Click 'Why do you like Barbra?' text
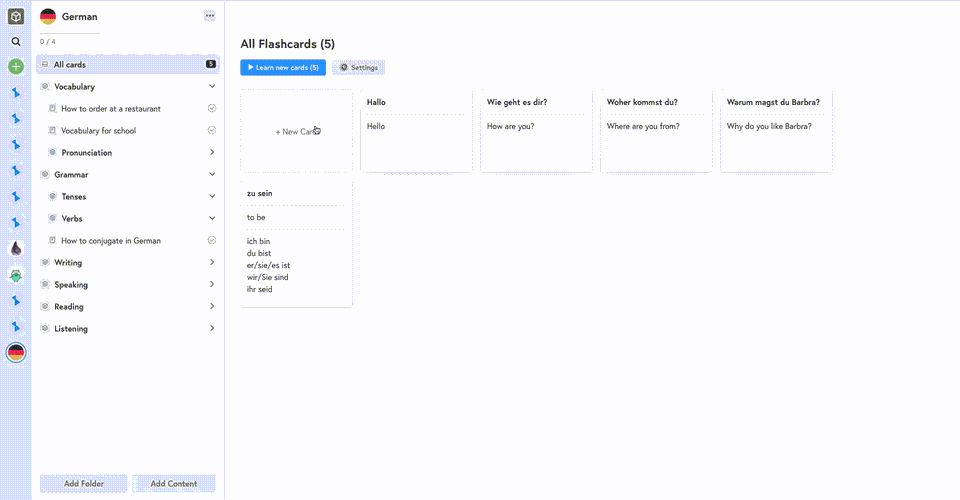 [769, 126]
